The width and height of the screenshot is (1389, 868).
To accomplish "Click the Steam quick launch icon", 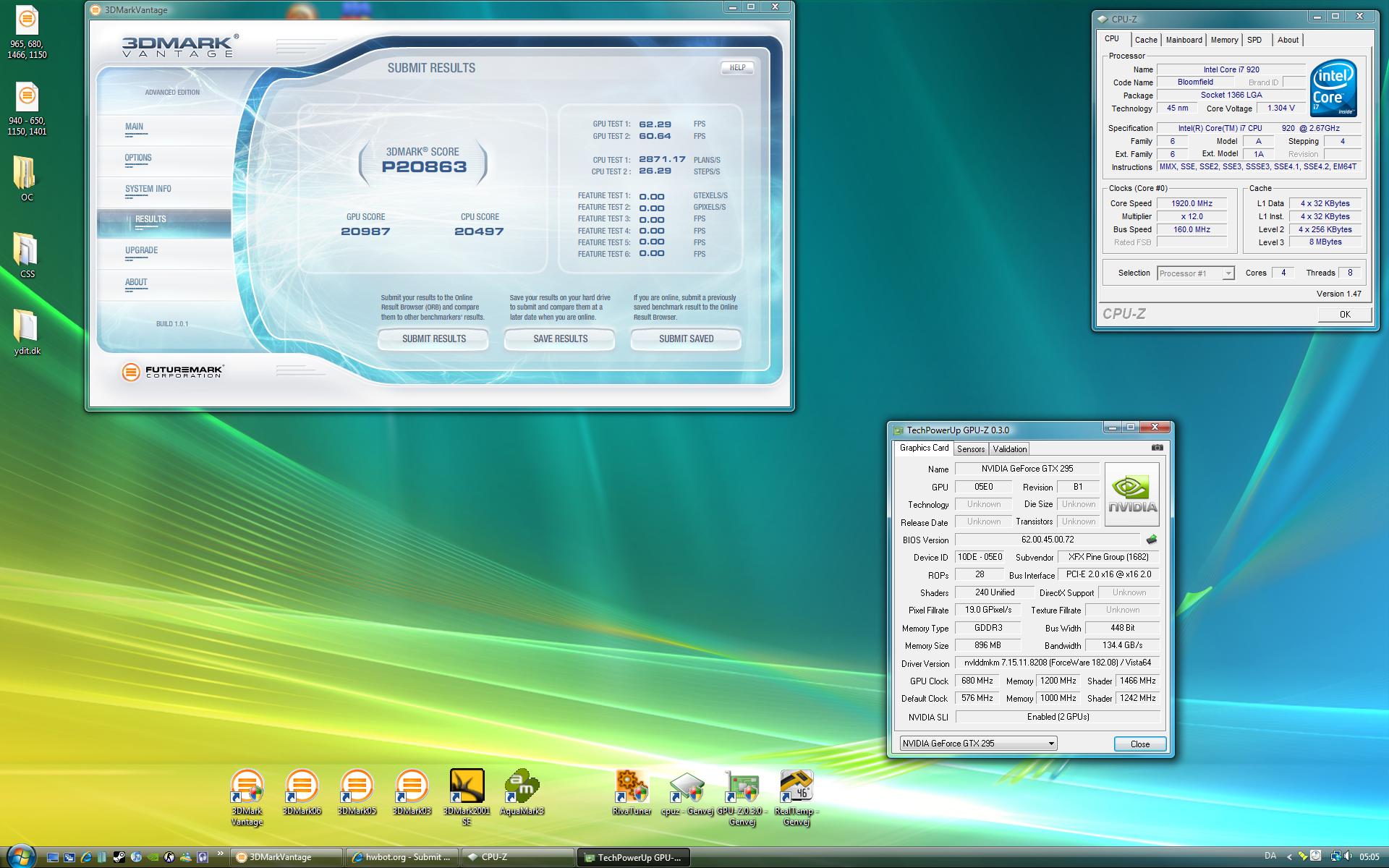I will pos(119,857).
